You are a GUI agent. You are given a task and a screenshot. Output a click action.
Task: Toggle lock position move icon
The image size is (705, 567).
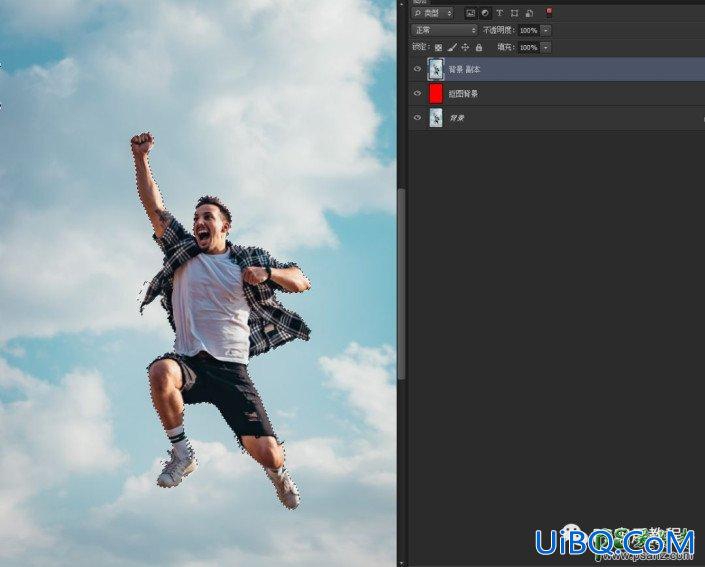click(x=465, y=47)
